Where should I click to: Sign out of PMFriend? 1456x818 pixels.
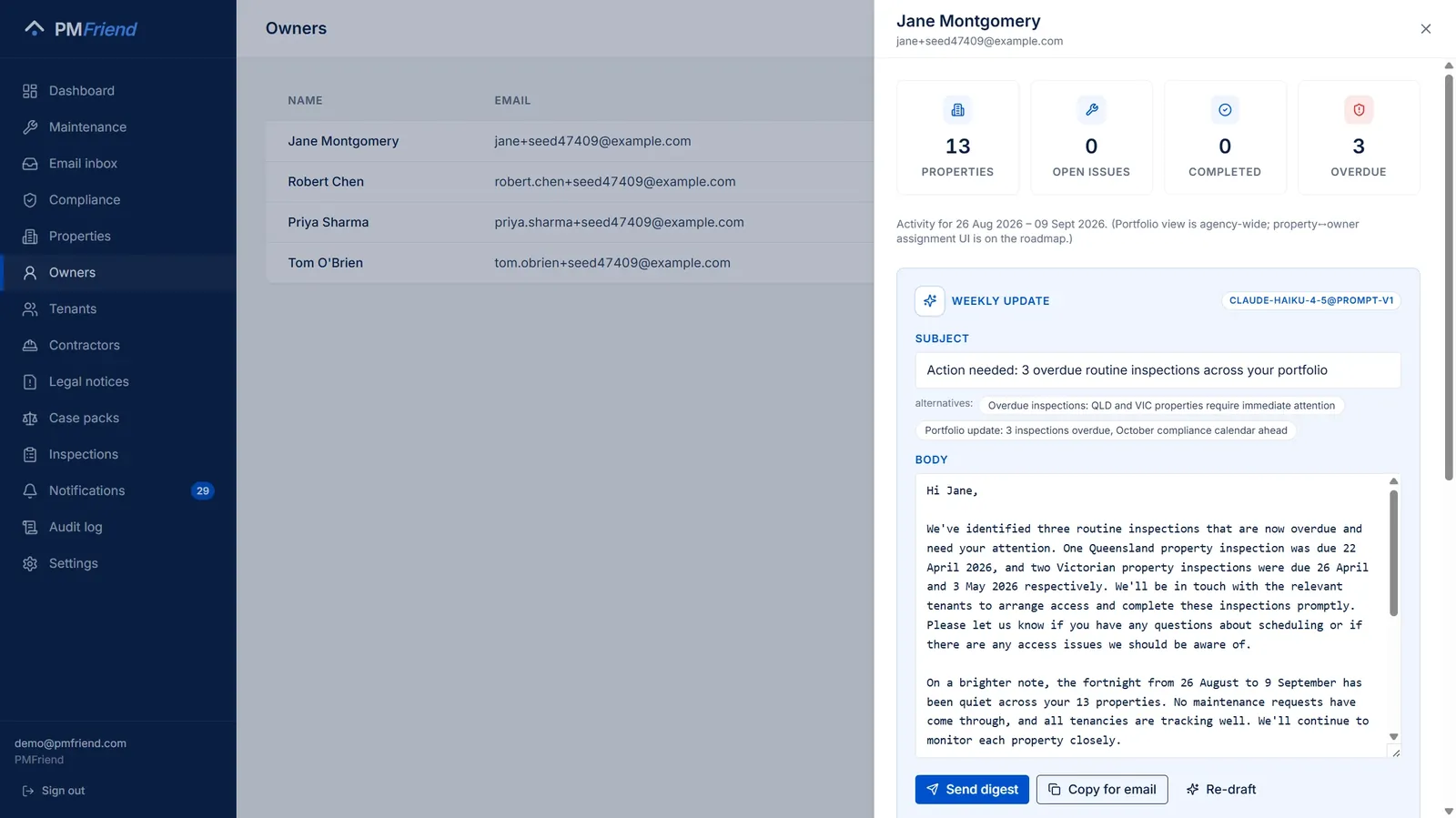click(x=54, y=791)
